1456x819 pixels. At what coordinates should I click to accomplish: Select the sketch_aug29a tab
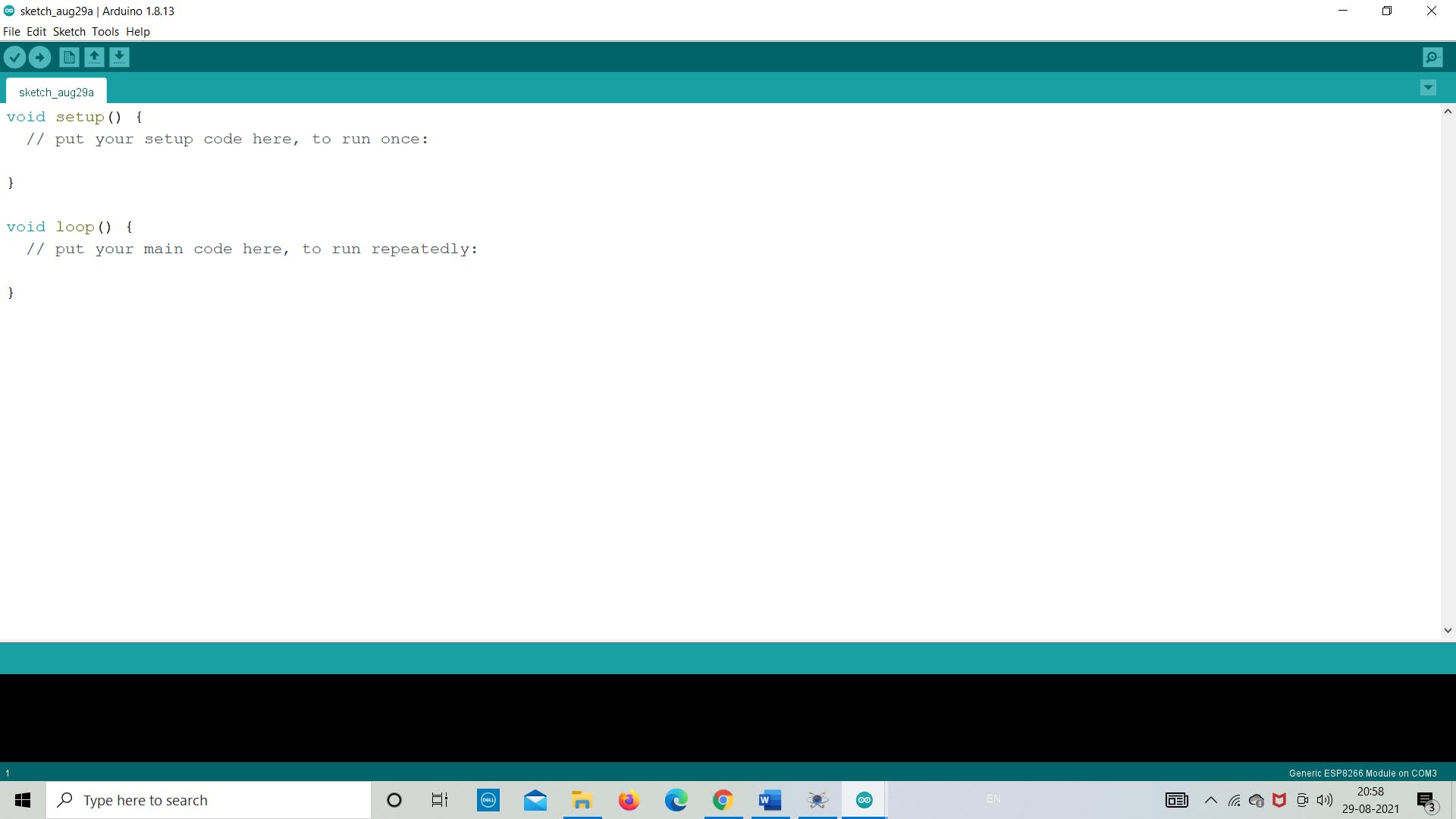[56, 91]
